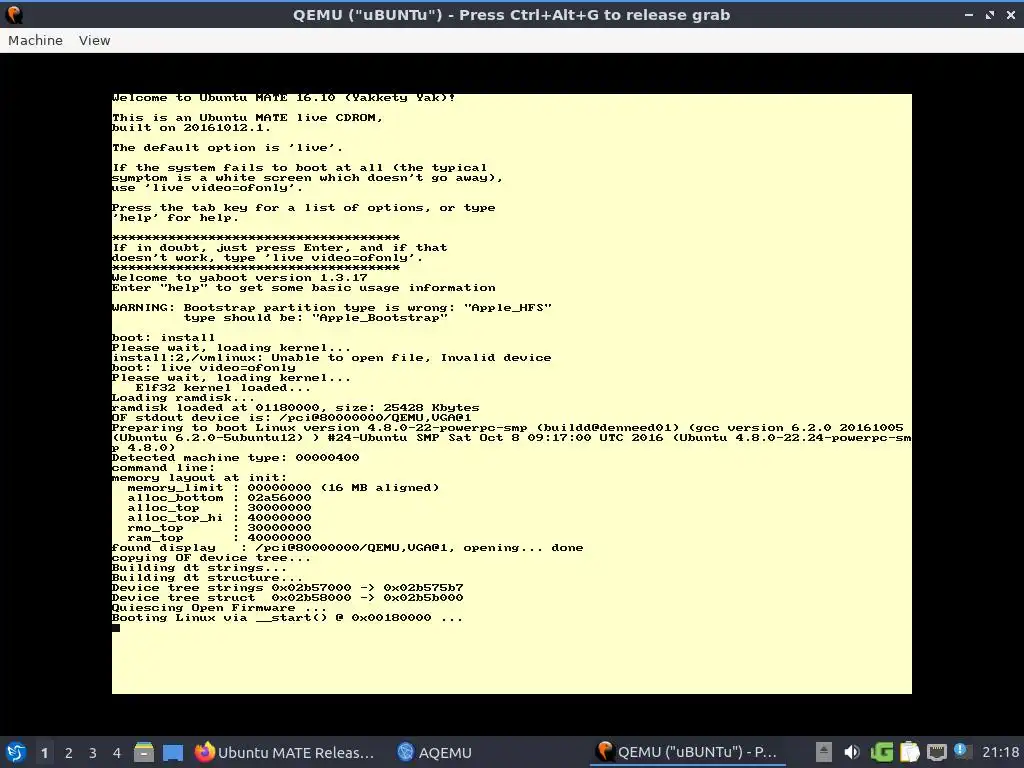Image resolution: width=1024 pixels, height=768 pixels.
Task: Open the start menu bird icon
Action: [16, 752]
